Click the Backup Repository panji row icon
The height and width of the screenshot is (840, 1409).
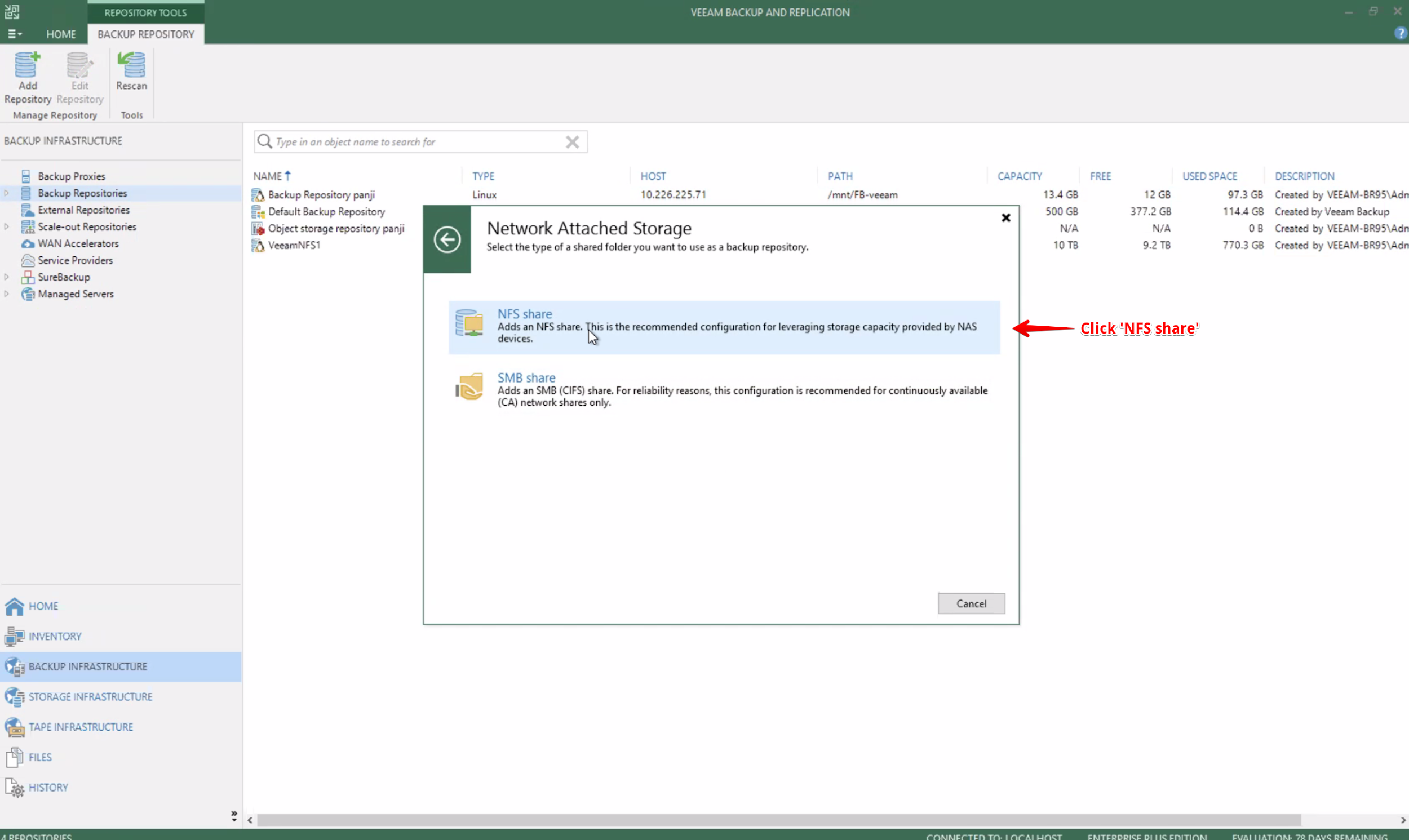258,195
